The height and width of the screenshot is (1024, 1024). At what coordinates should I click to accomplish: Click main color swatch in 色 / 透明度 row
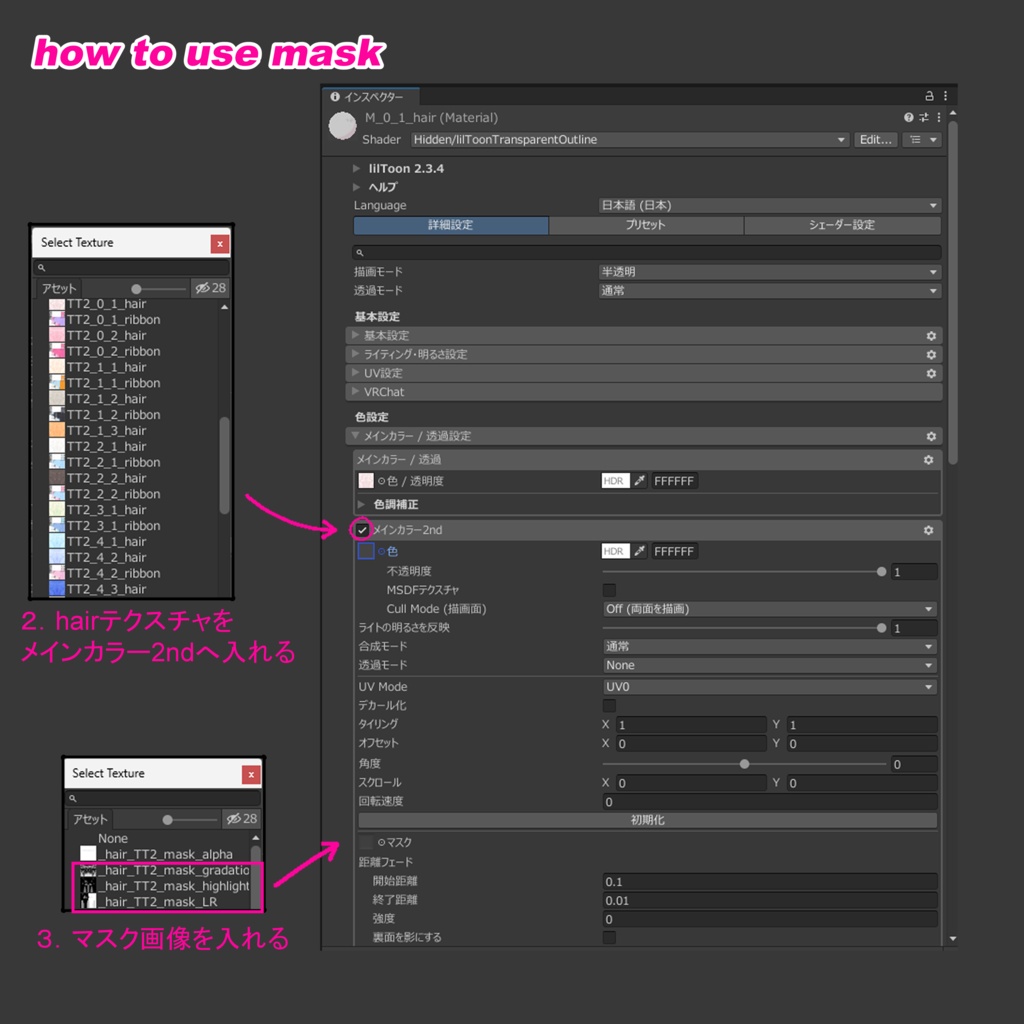pyautogui.click(x=366, y=481)
